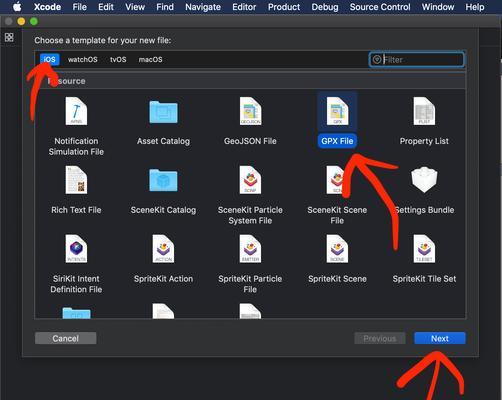Choose the Settings Bundle icon

[x=424, y=180]
